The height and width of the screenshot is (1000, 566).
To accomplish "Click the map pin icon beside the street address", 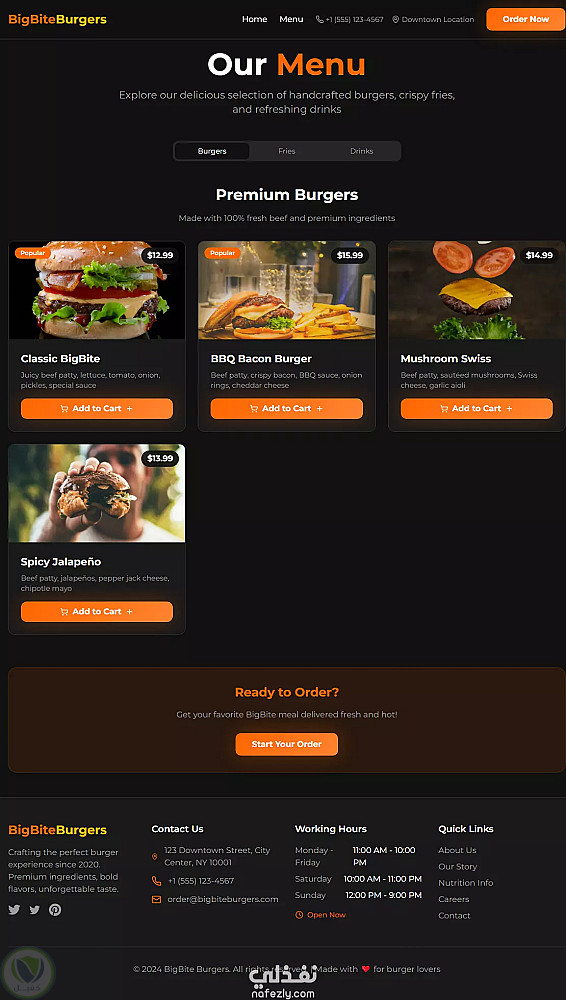I will [154, 857].
